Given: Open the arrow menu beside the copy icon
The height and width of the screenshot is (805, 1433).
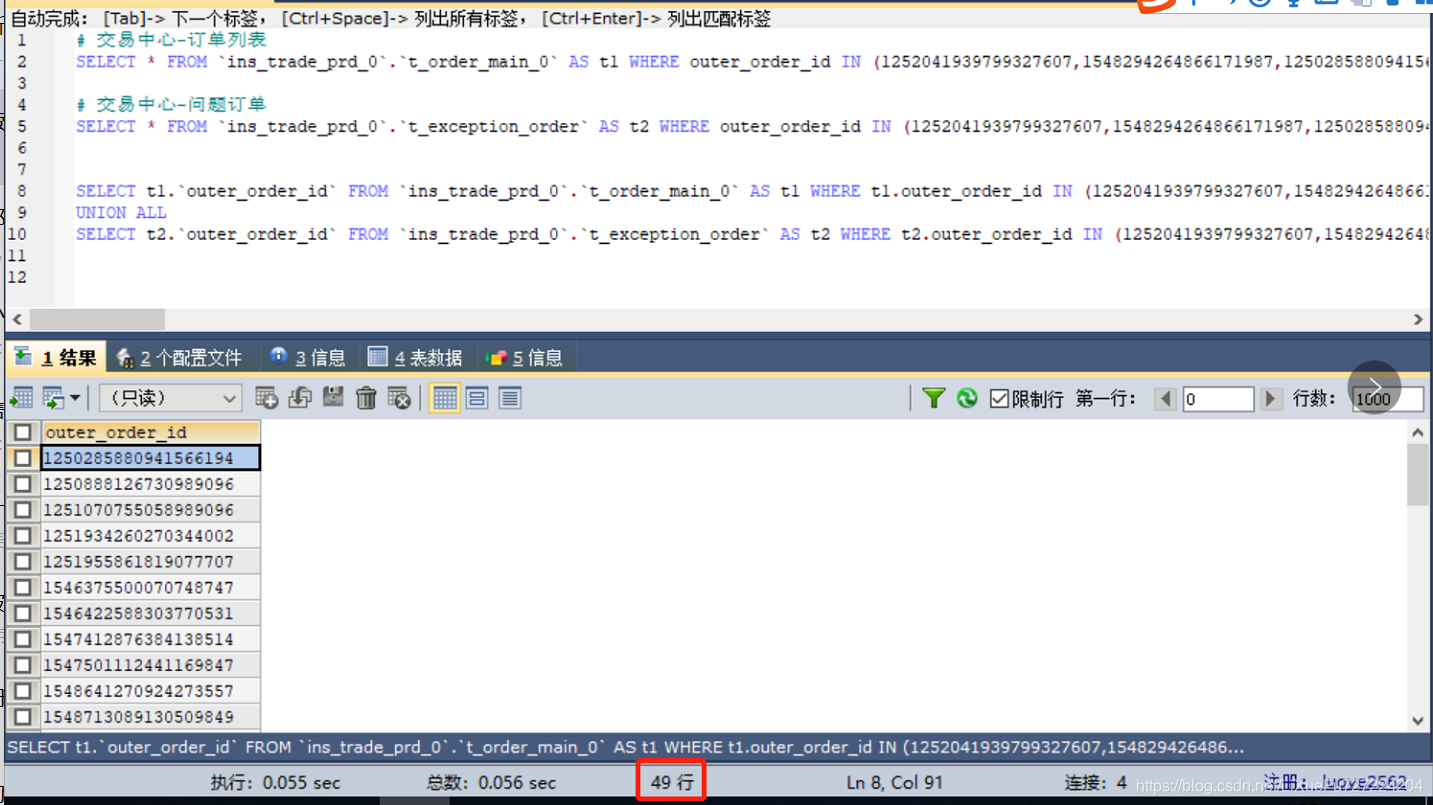Looking at the screenshot, I should pyautogui.click(x=75, y=398).
